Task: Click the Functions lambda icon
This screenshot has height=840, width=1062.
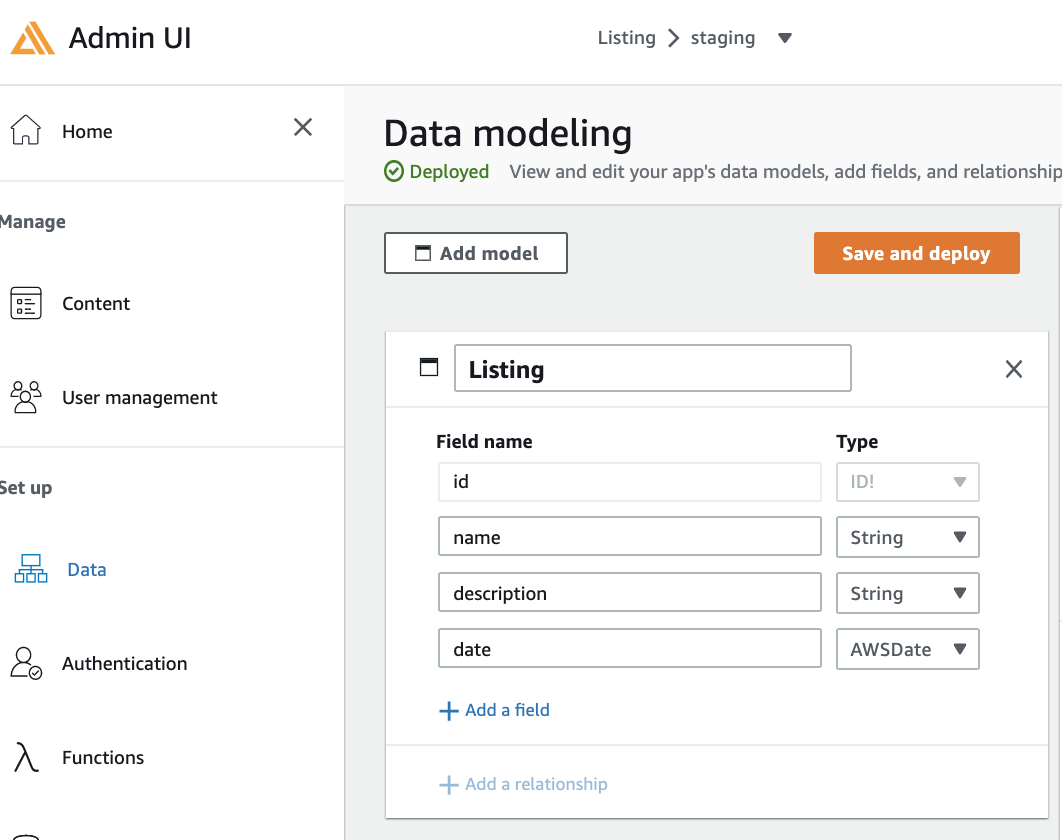Action: [25, 757]
